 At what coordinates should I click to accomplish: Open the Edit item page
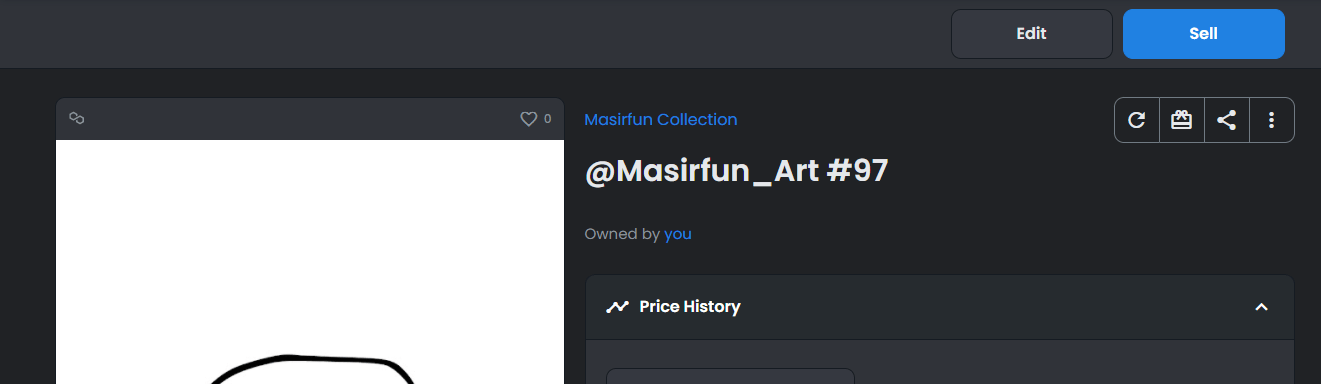(1031, 34)
